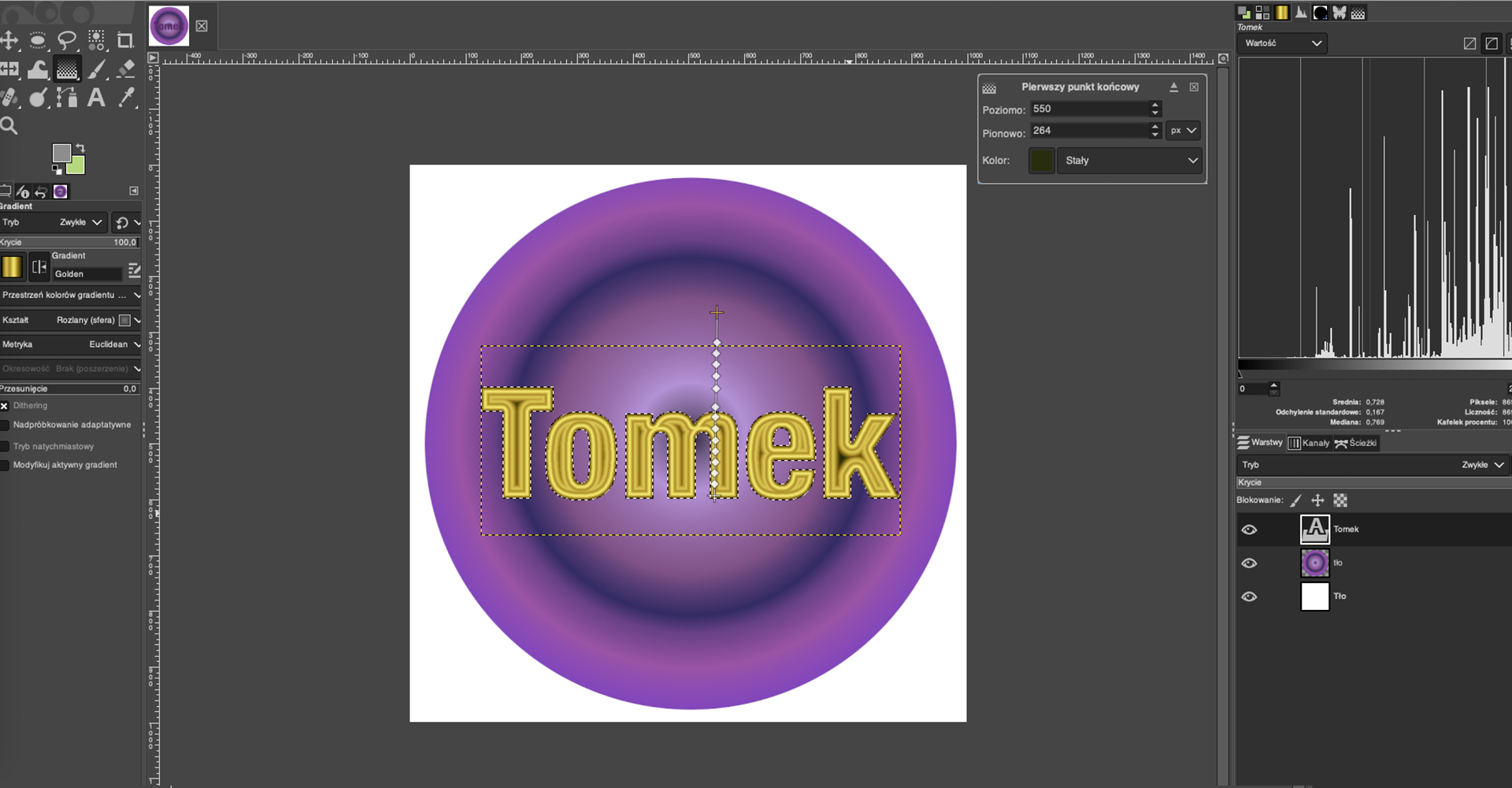Open the Gradients dock tab

click(x=1282, y=13)
